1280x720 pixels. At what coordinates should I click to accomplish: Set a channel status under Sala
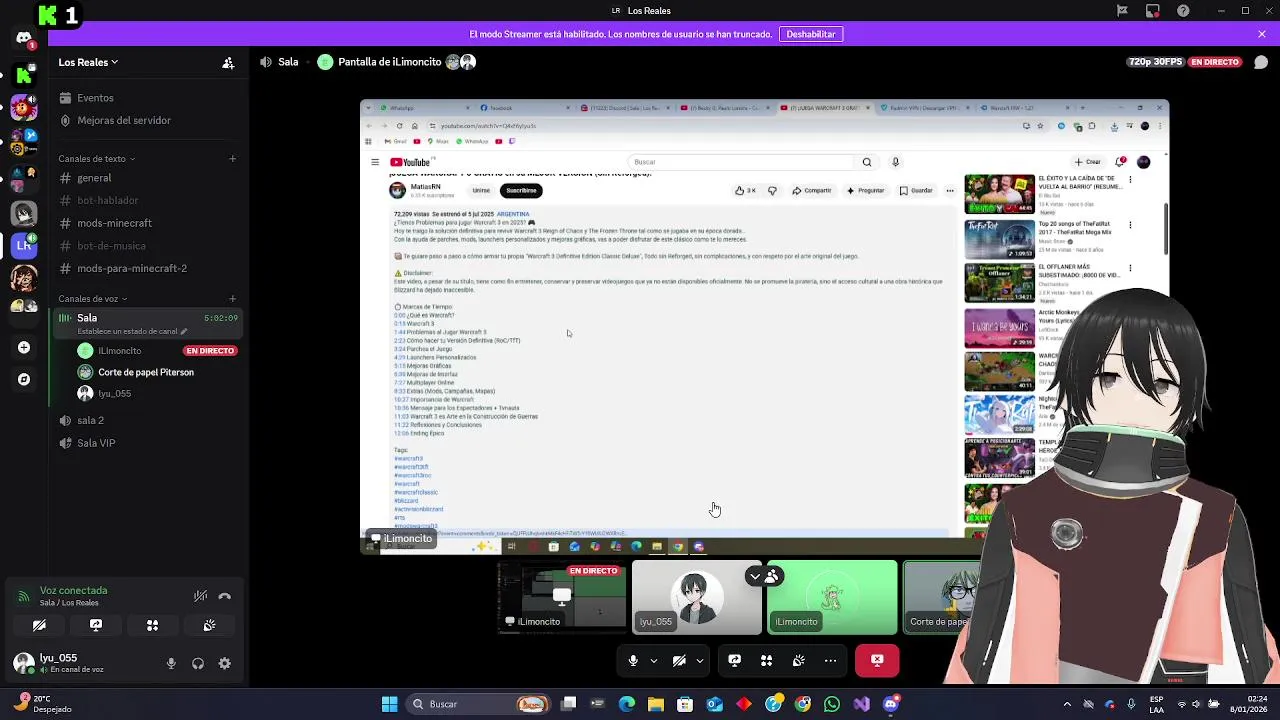click(132, 331)
